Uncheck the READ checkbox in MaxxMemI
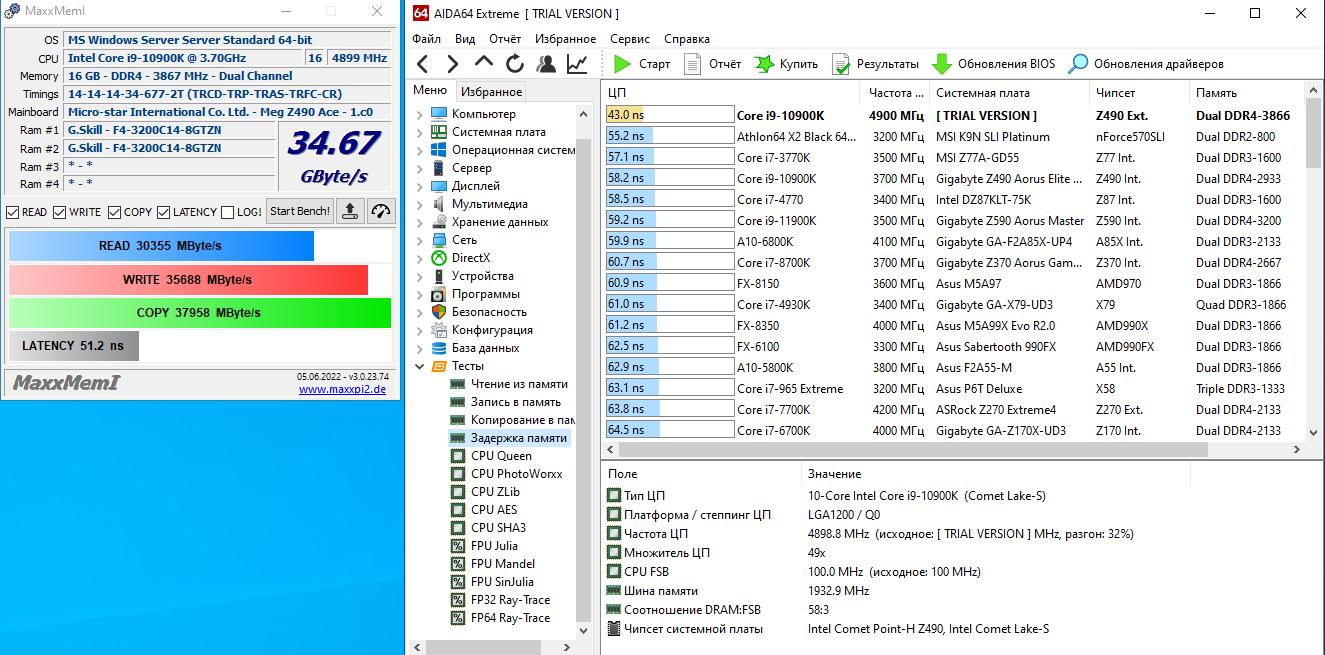Image resolution: width=1325 pixels, height=655 pixels. point(13,212)
